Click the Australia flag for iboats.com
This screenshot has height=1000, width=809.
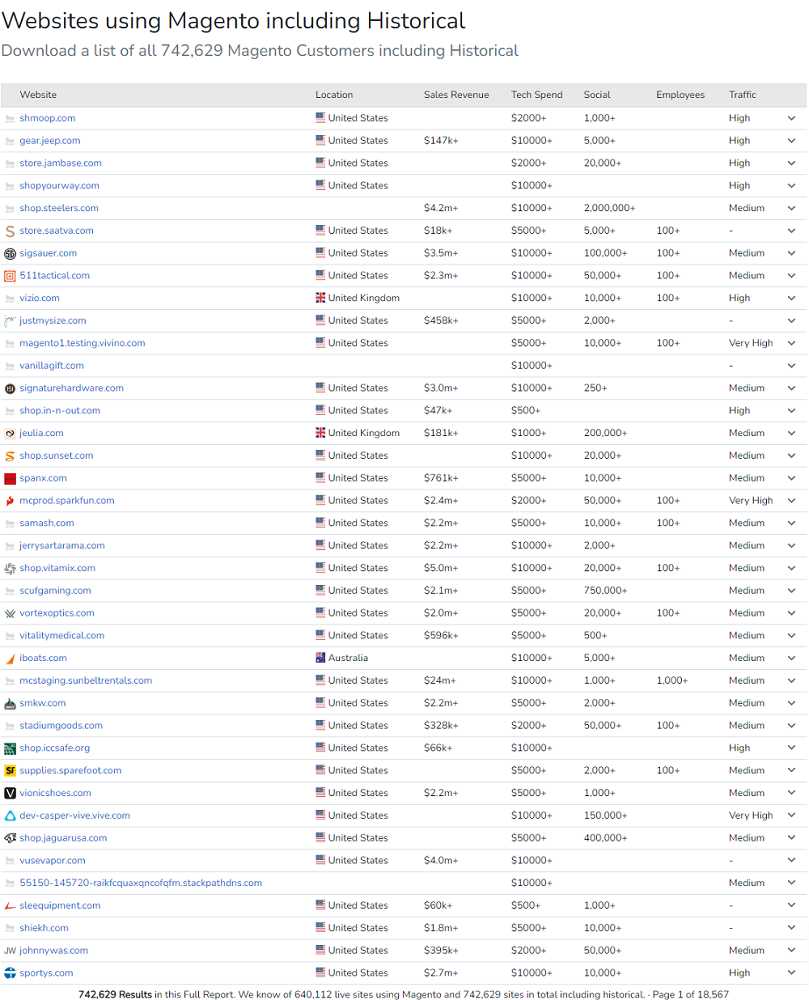pos(320,658)
